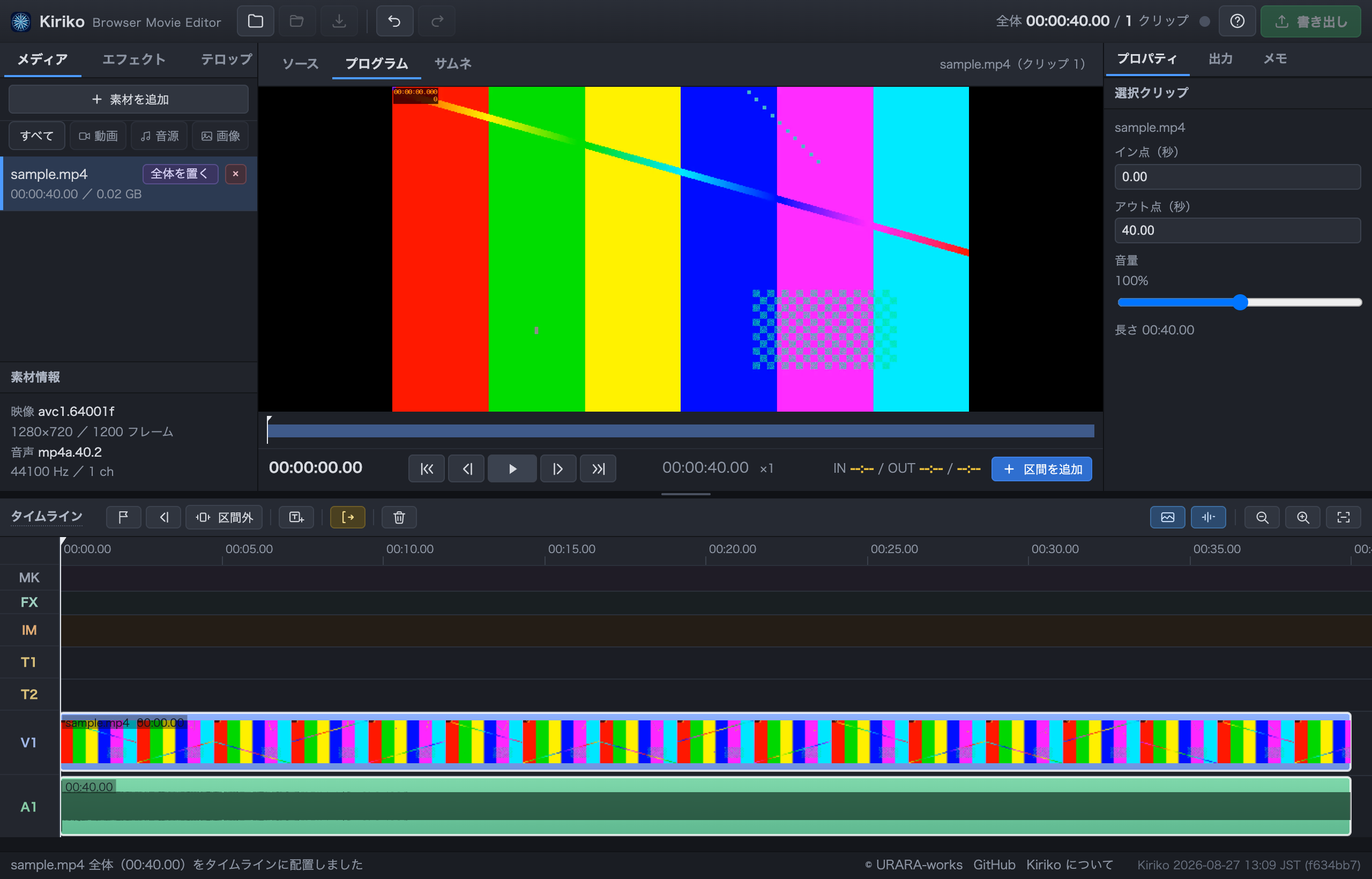Click the 素材を追加 button
The width and height of the screenshot is (1372, 879).
(x=129, y=99)
